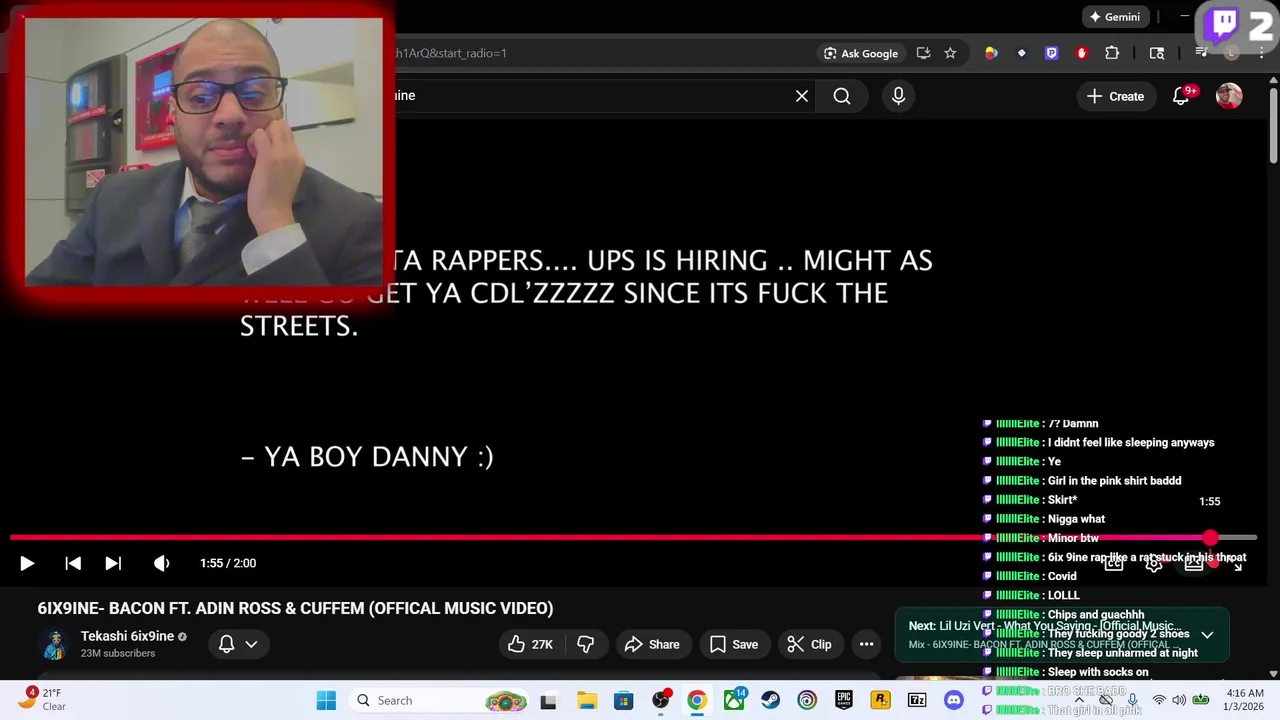Install this page as an app

(923, 53)
